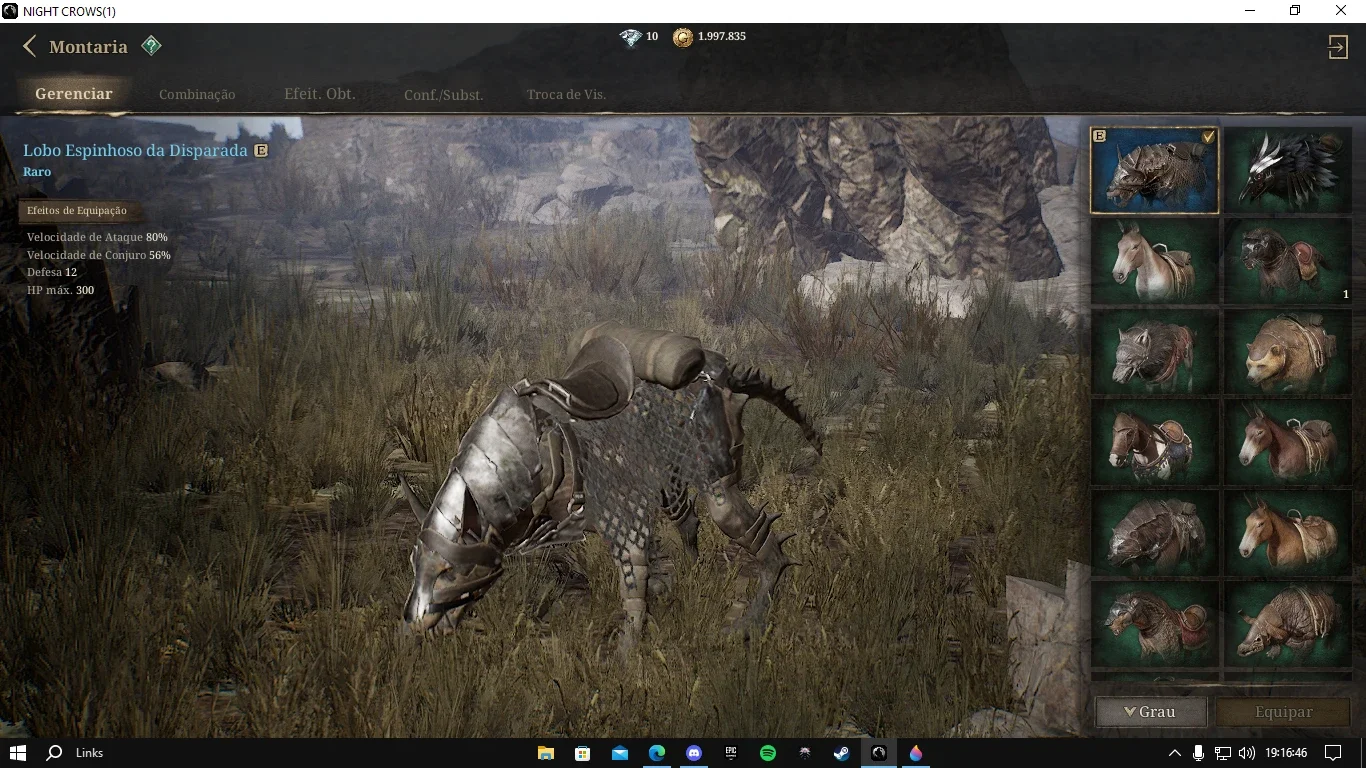Image resolution: width=1366 pixels, height=768 pixels.
Task: Click the Defesa 12 stat
Action: [52, 272]
